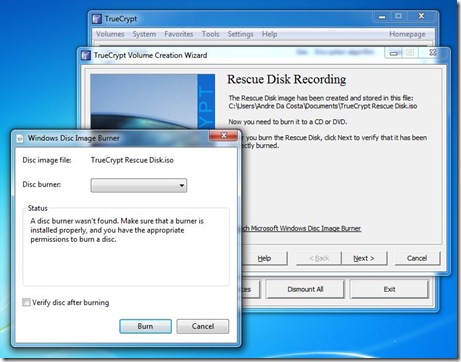
Task: Open the Help menu in TrueCrypt
Action: coord(269,34)
